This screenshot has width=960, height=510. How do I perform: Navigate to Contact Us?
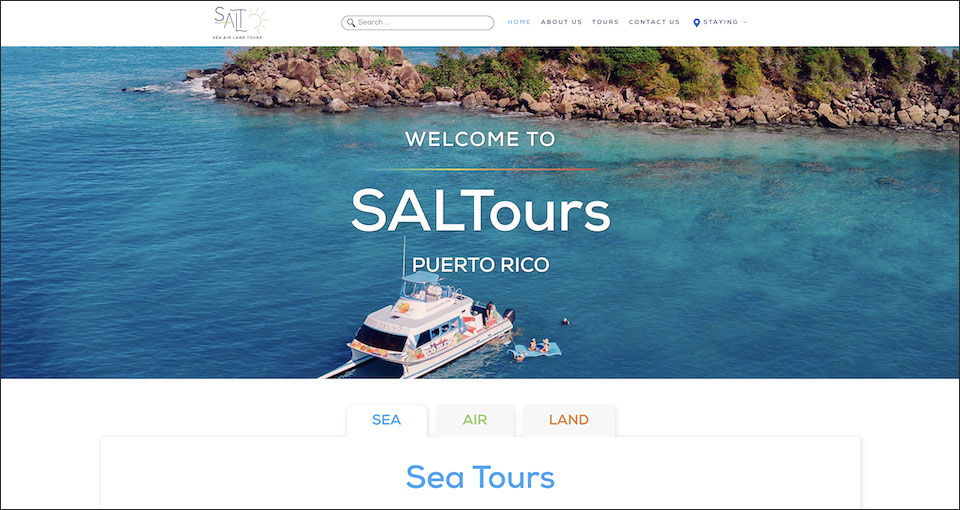point(654,22)
